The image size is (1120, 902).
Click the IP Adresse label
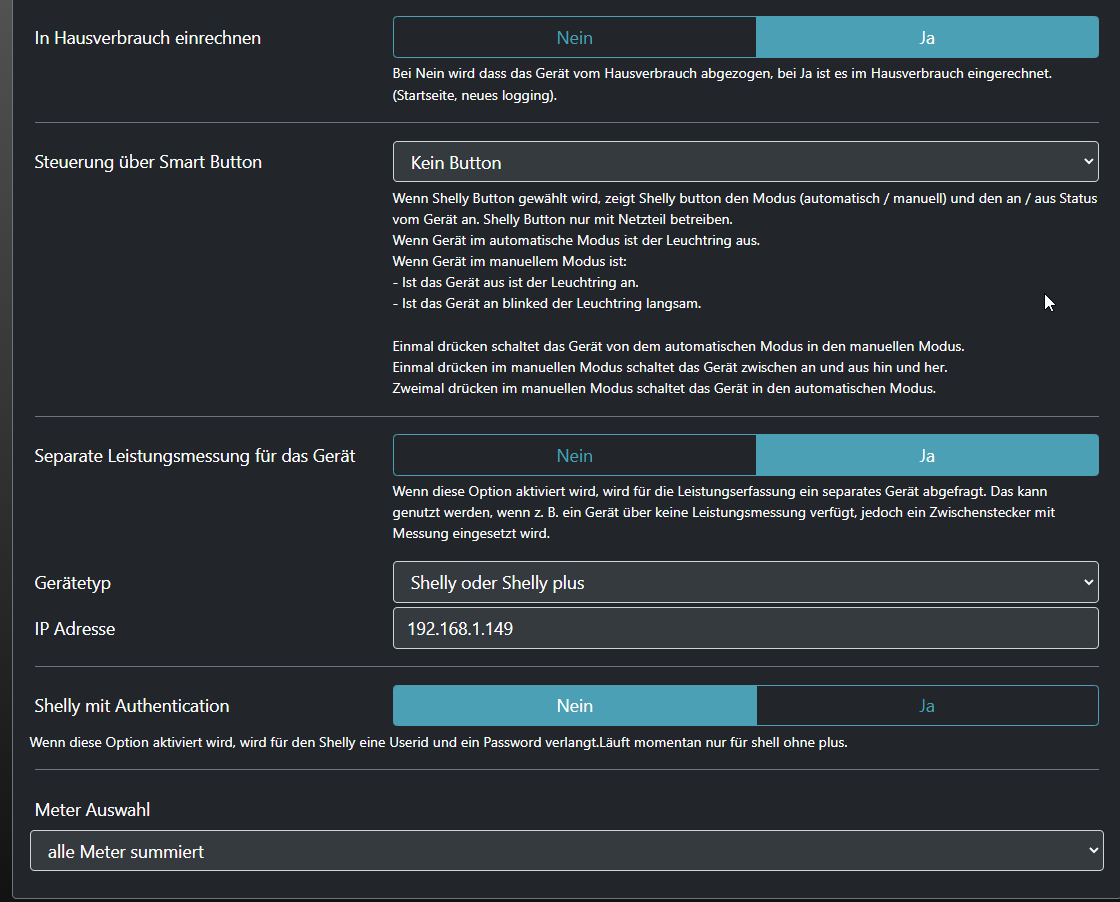tap(75, 629)
